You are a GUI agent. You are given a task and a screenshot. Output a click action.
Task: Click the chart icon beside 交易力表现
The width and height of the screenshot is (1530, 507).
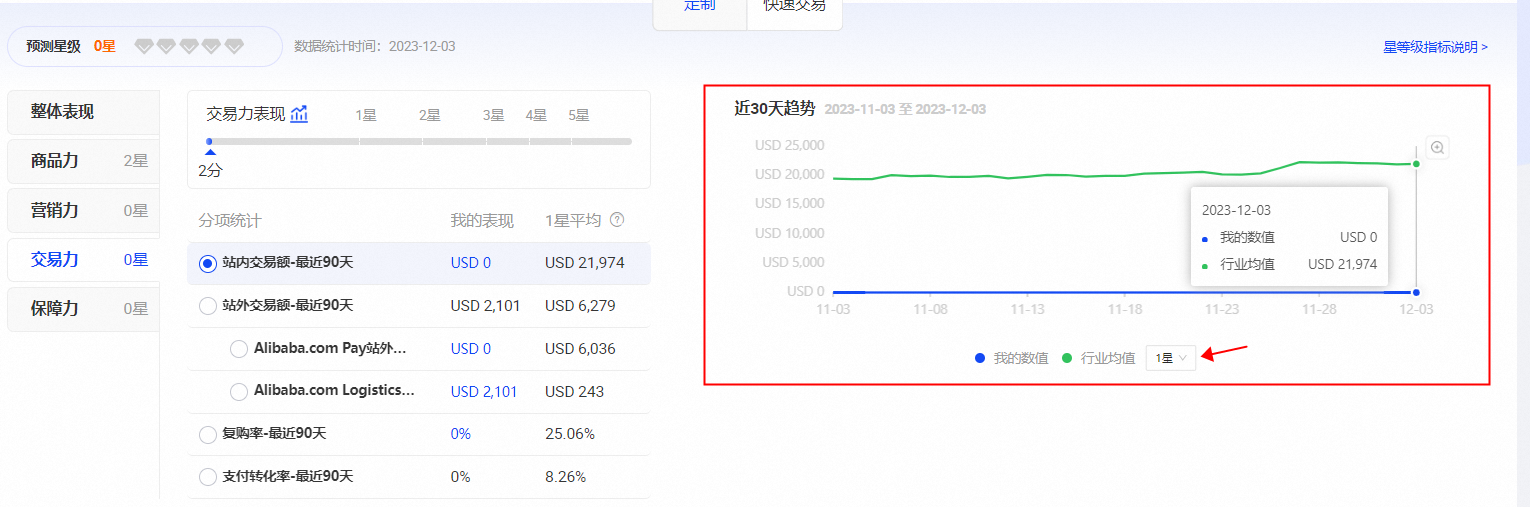click(299, 114)
